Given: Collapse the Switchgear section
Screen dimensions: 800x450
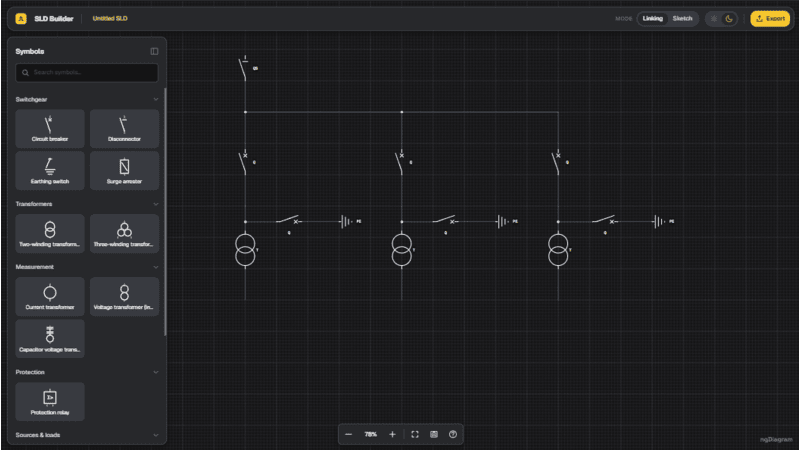Looking at the screenshot, I should 156,99.
